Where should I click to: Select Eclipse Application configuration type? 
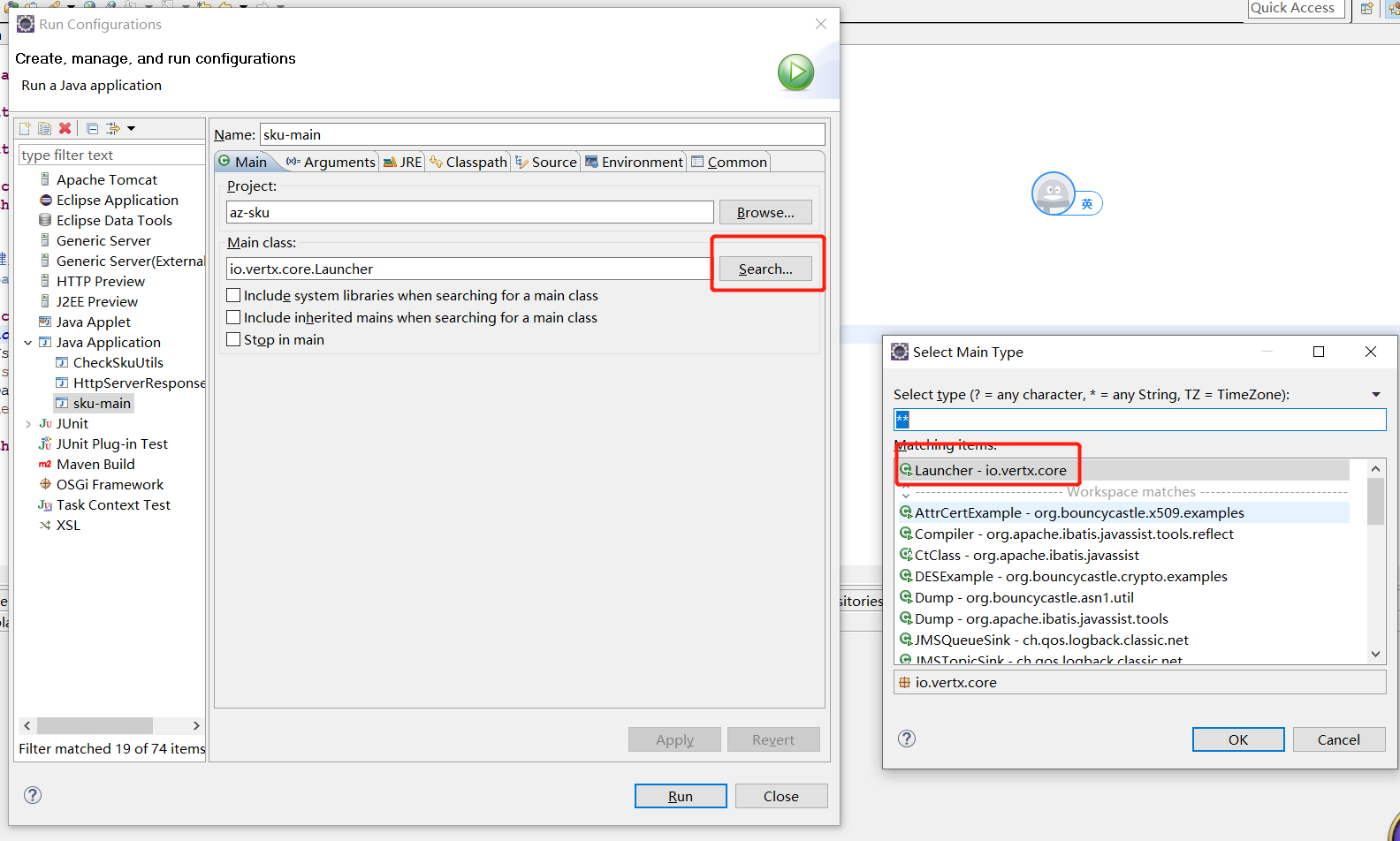click(x=117, y=200)
